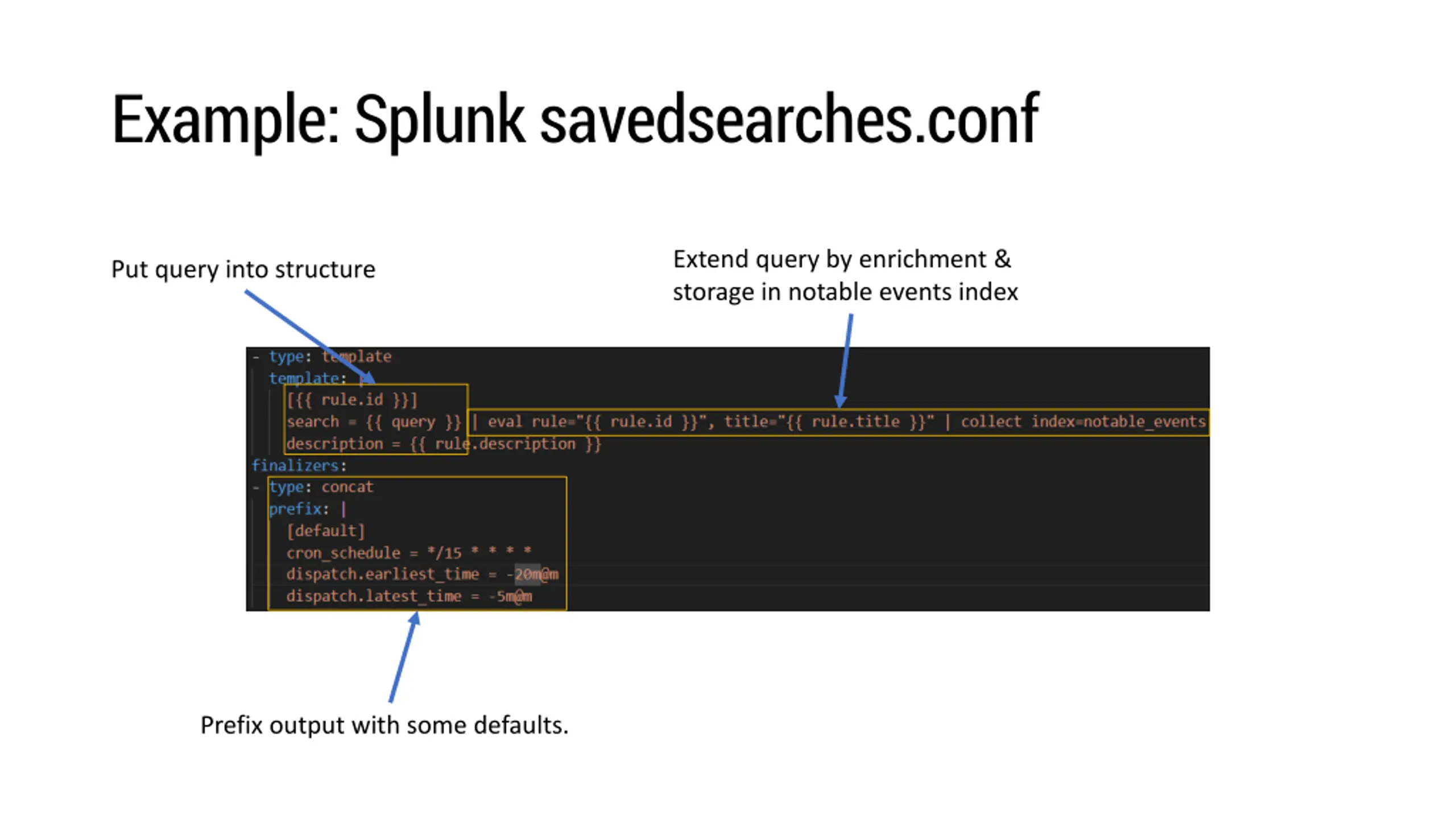Click the 'template:' key in the code
The image size is (1456, 819).
[308, 378]
